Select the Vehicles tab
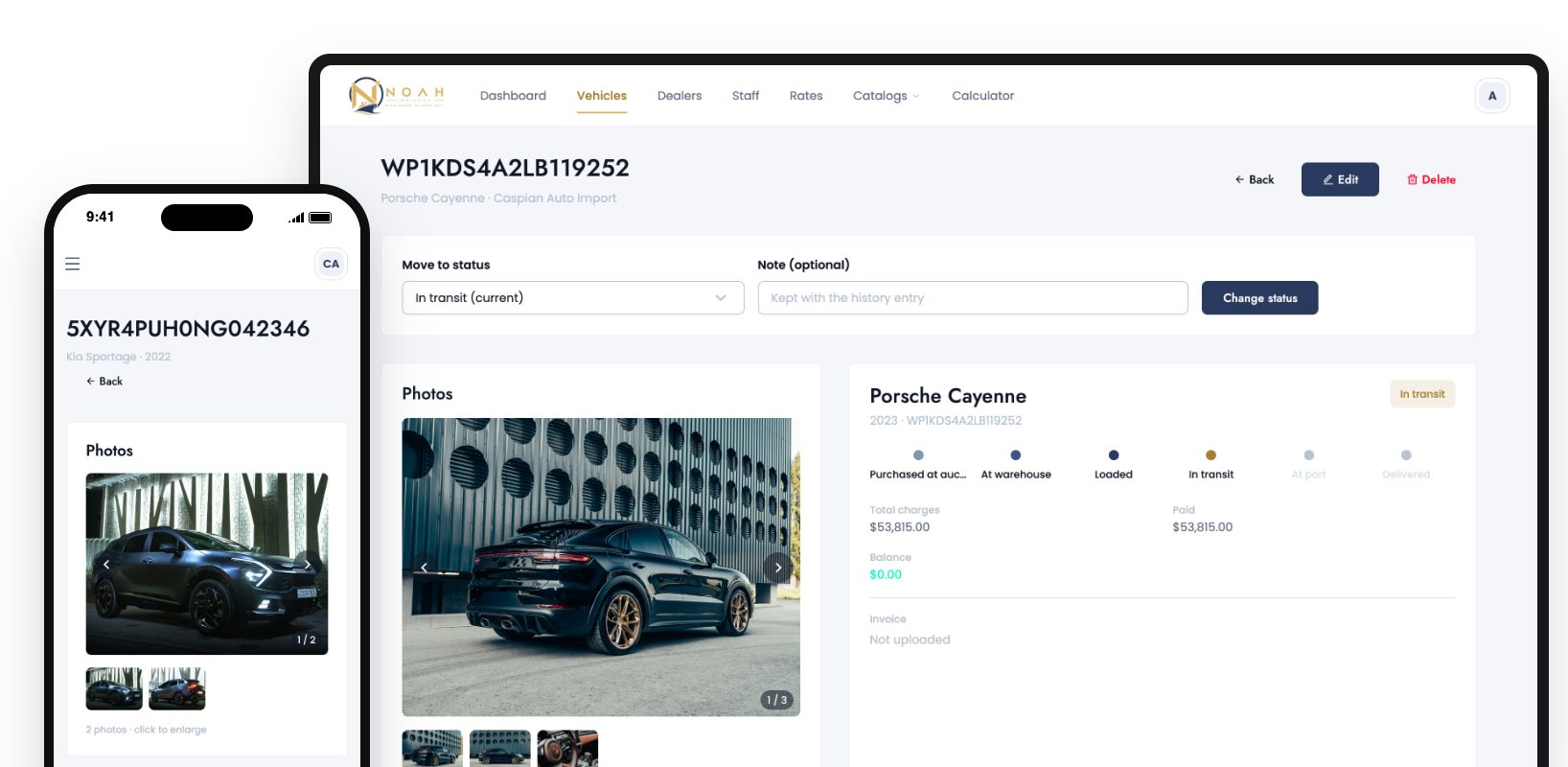Screen dimensions: 1568x767 602,96
